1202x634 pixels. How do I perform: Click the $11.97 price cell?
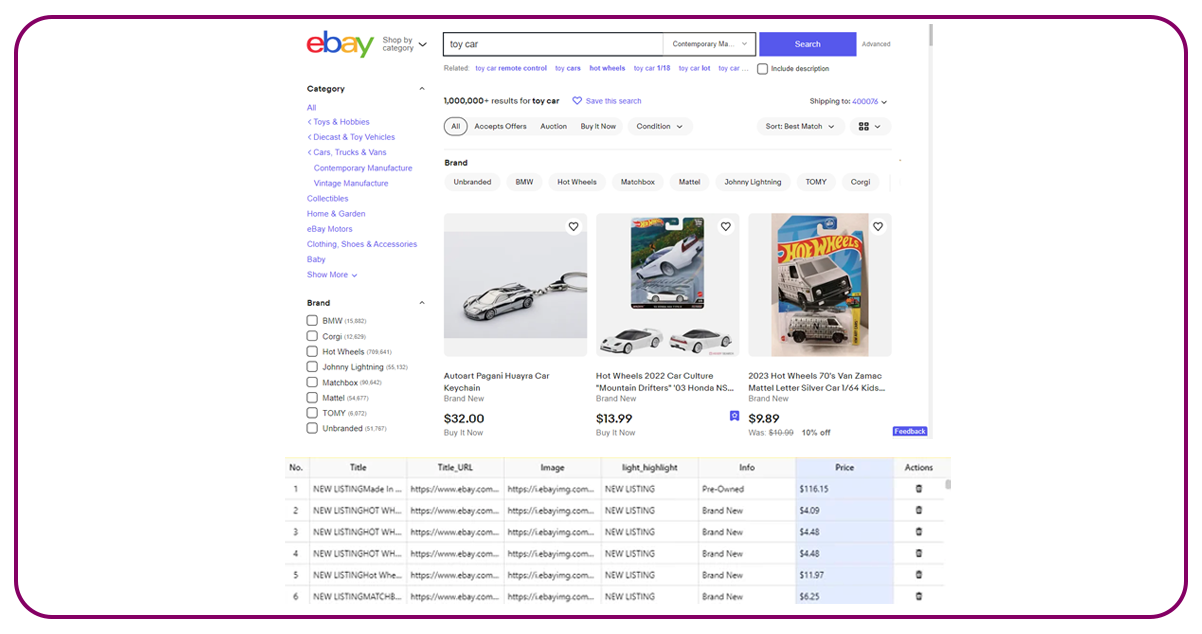pyautogui.click(x=845, y=575)
